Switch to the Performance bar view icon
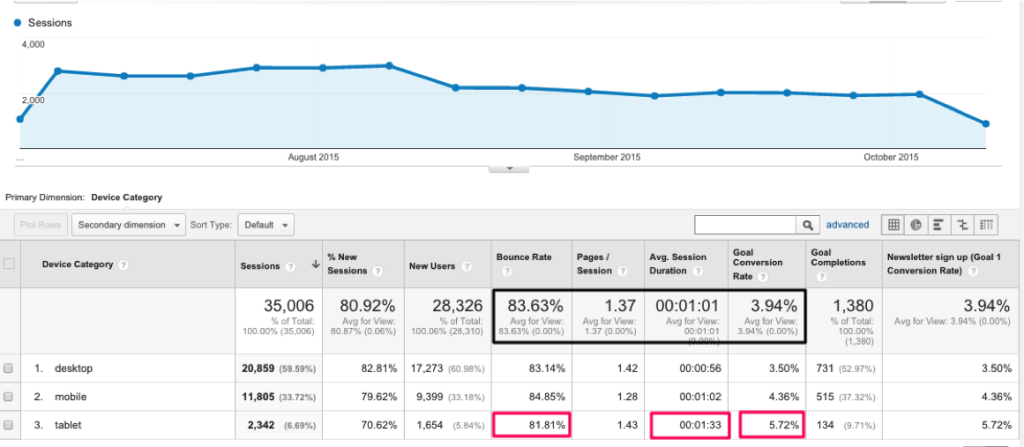This screenshot has height=447, width=1024. click(938, 225)
